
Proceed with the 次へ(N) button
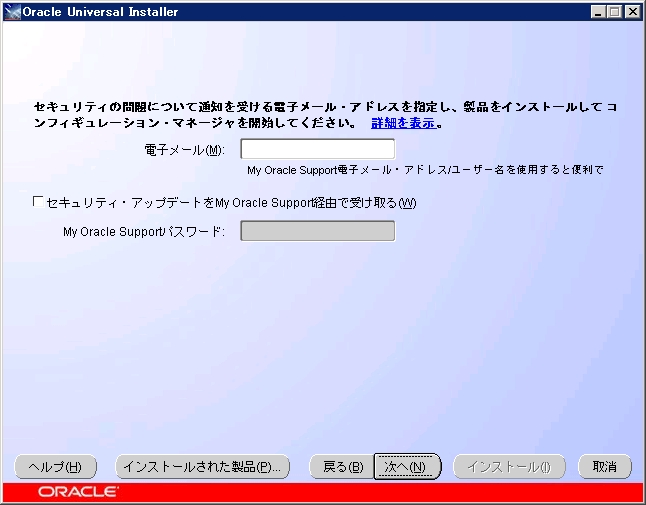coord(407,466)
